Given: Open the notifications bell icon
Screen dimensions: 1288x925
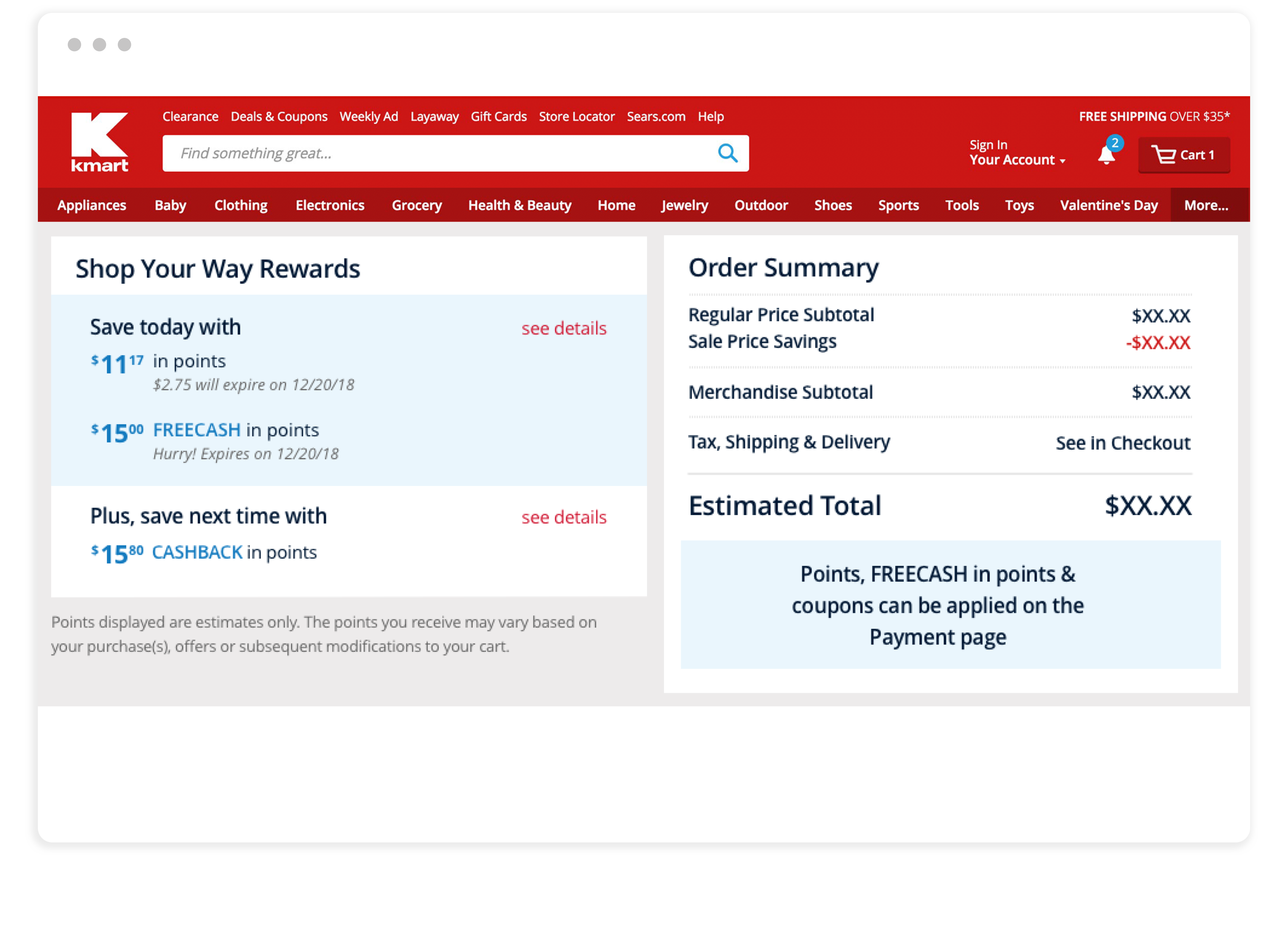Looking at the screenshot, I should click(x=1106, y=155).
